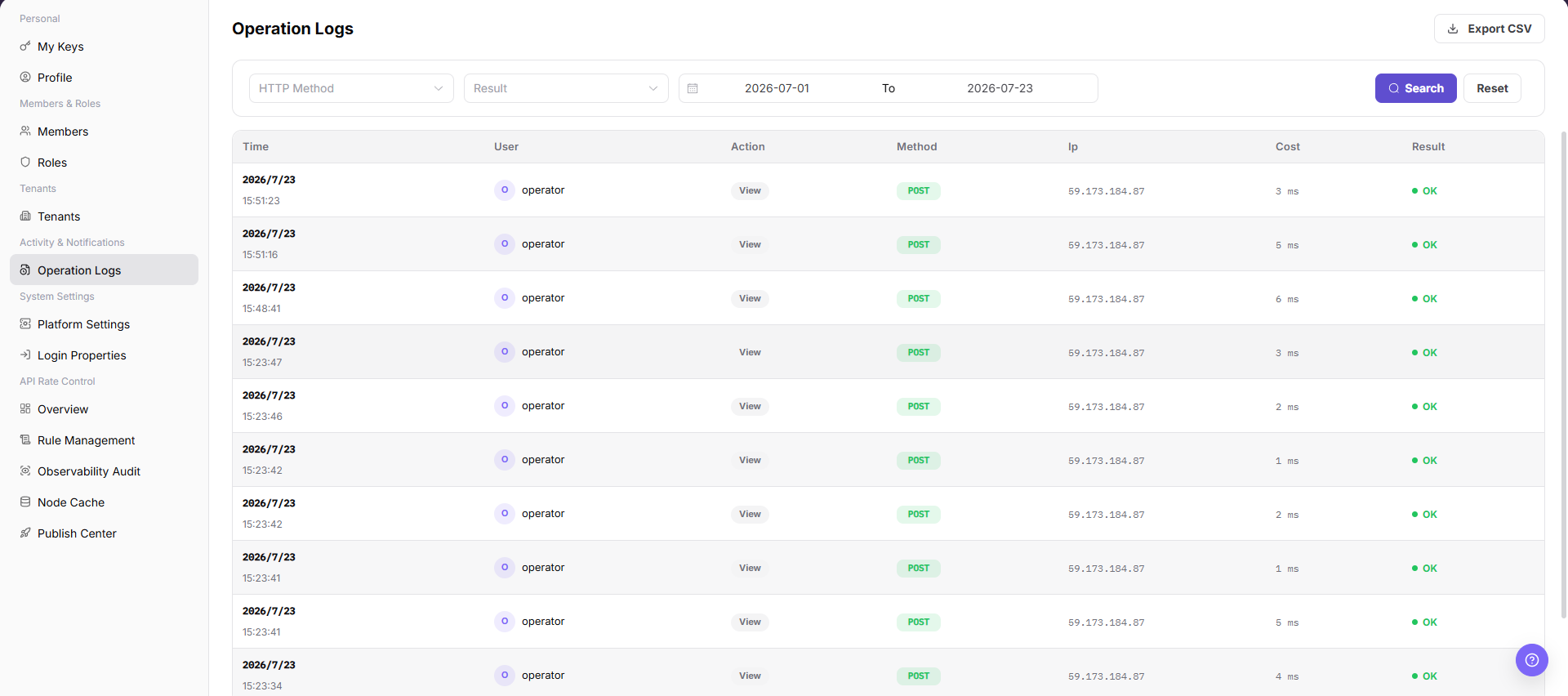Click the Members people icon

(25, 131)
